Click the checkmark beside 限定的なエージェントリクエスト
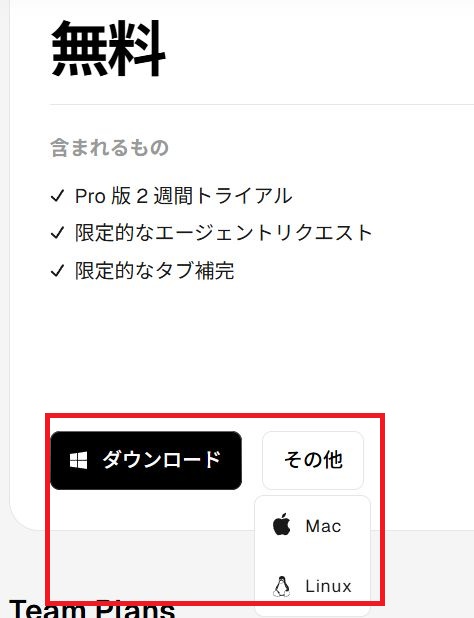Image resolution: width=474 pixels, height=618 pixels. tap(57, 233)
